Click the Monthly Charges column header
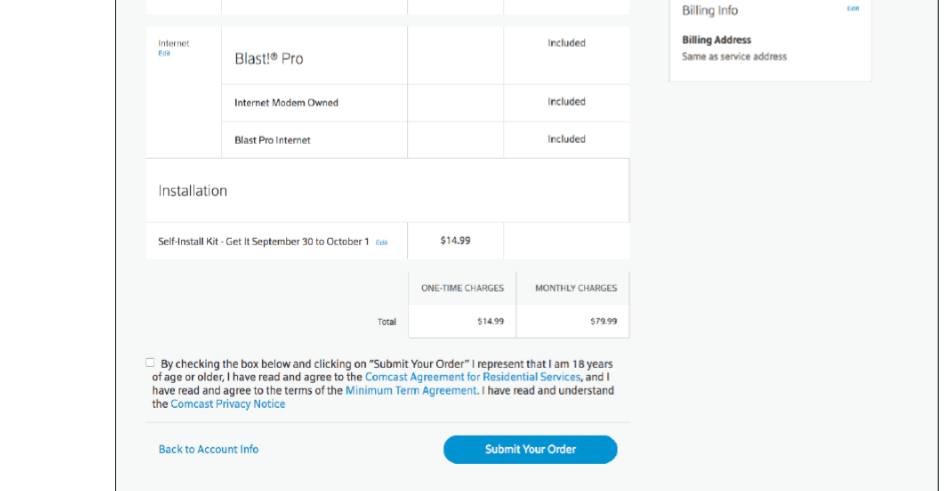Viewport: 946px width, 491px height. (576, 288)
